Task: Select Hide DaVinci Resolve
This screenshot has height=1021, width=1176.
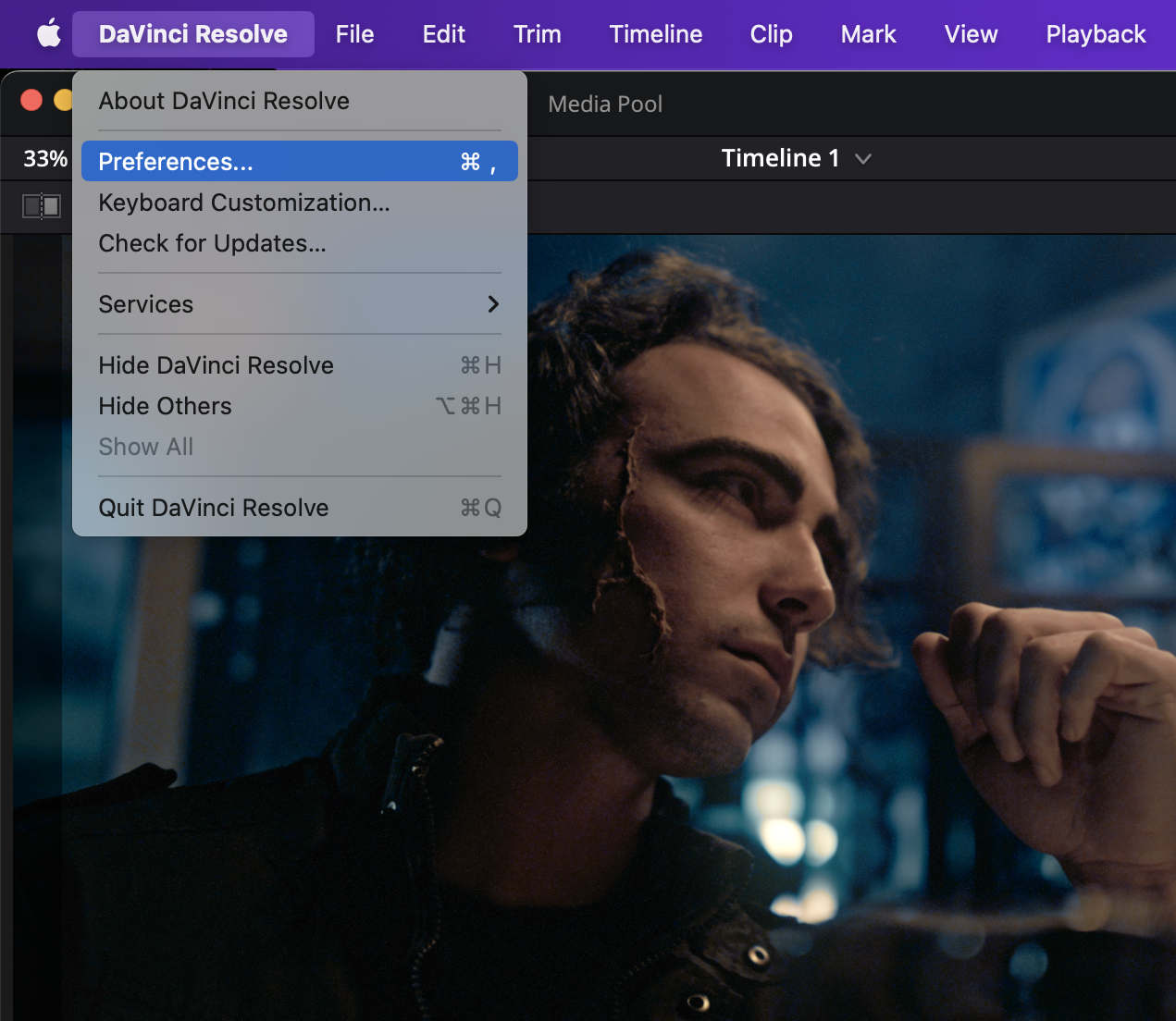Action: coord(300,365)
